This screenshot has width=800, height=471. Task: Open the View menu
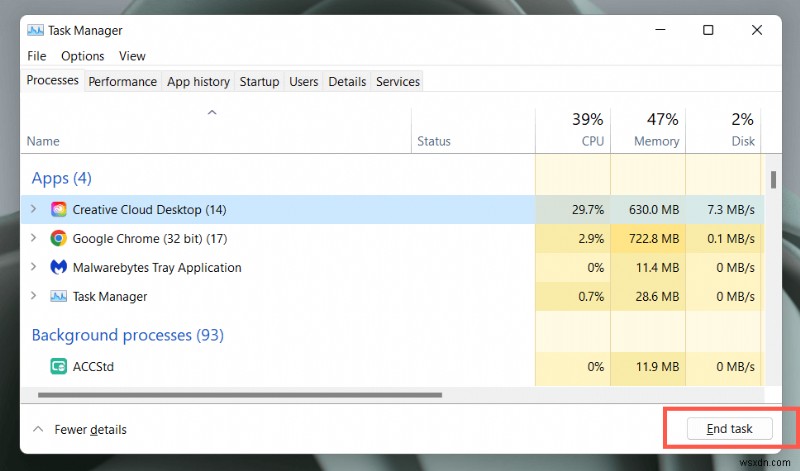click(x=132, y=56)
